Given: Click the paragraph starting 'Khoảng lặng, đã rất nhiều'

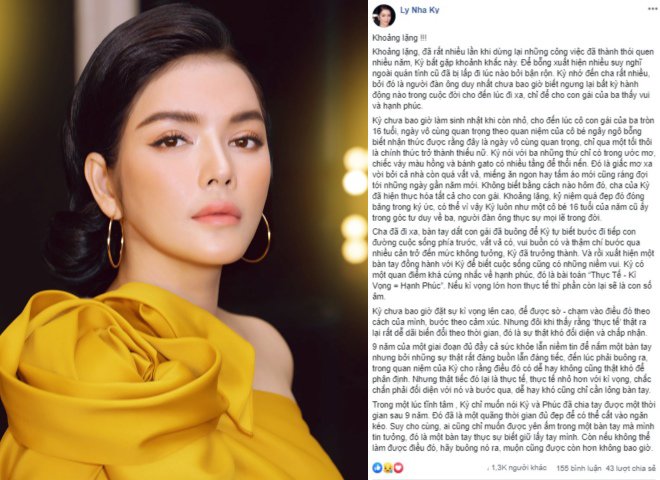Looking at the screenshot, I should click(x=514, y=79).
